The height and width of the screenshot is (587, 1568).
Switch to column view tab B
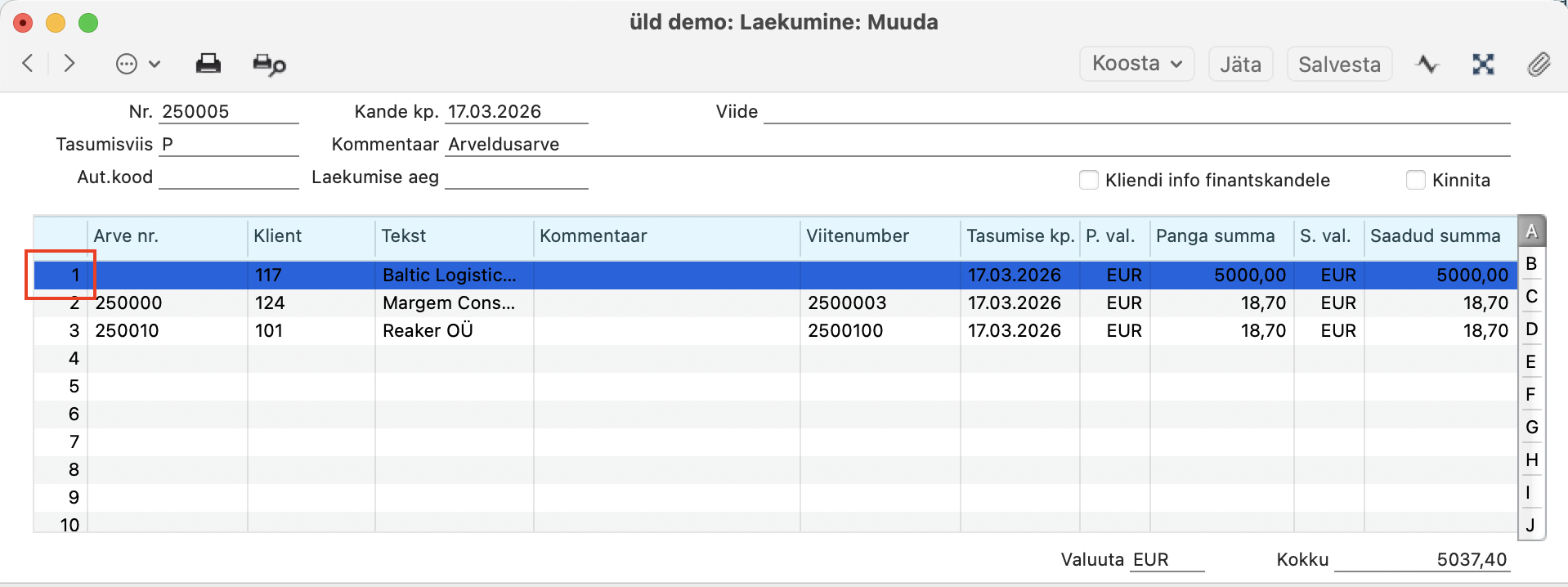pos(1531,264)
